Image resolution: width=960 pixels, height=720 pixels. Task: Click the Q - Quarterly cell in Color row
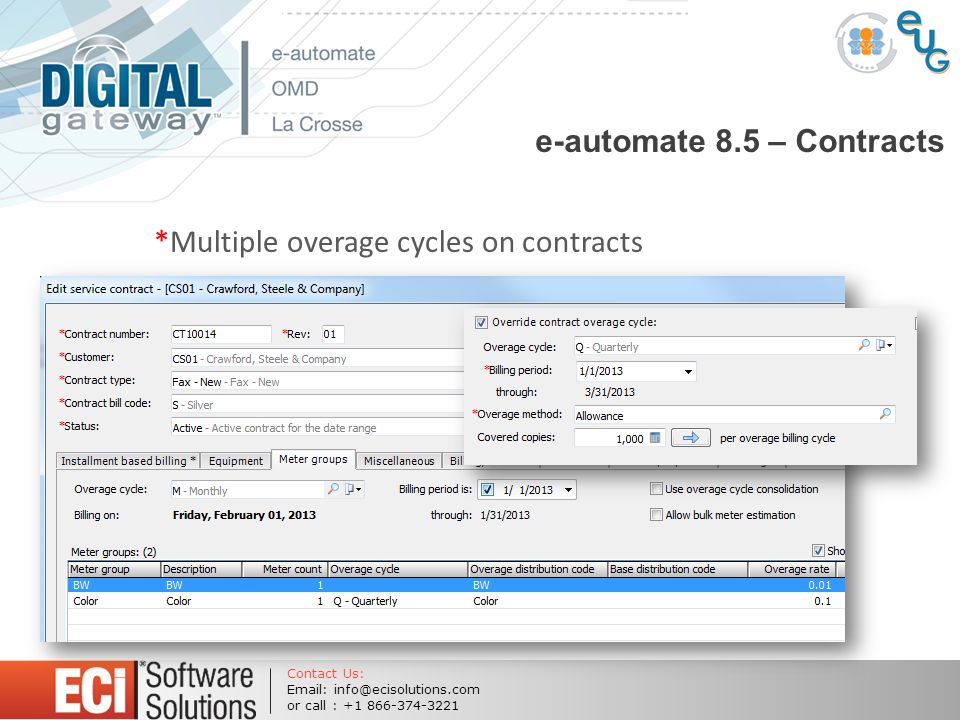pos(366,601)
